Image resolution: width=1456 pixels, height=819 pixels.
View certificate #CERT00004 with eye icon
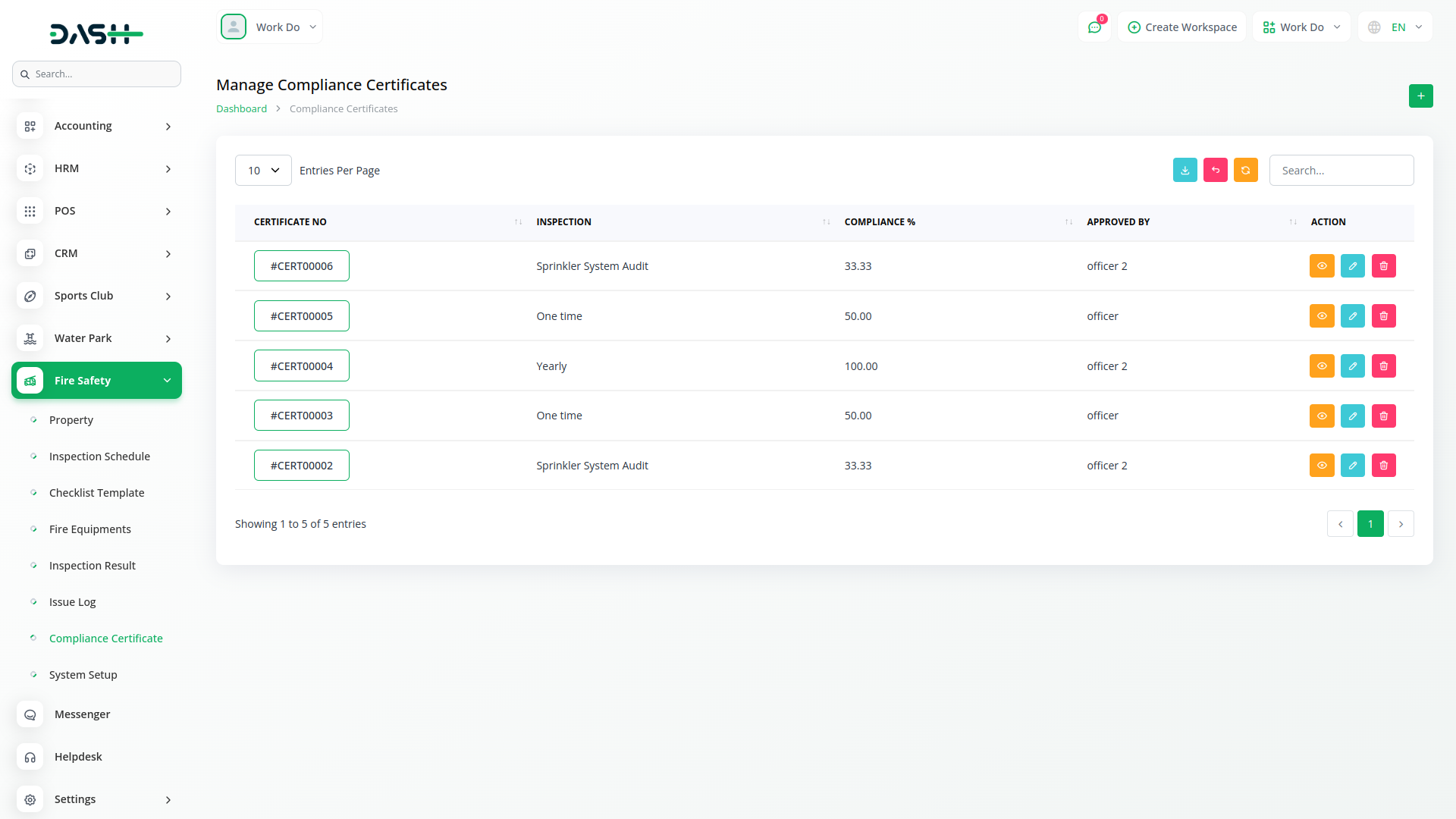1321,366
